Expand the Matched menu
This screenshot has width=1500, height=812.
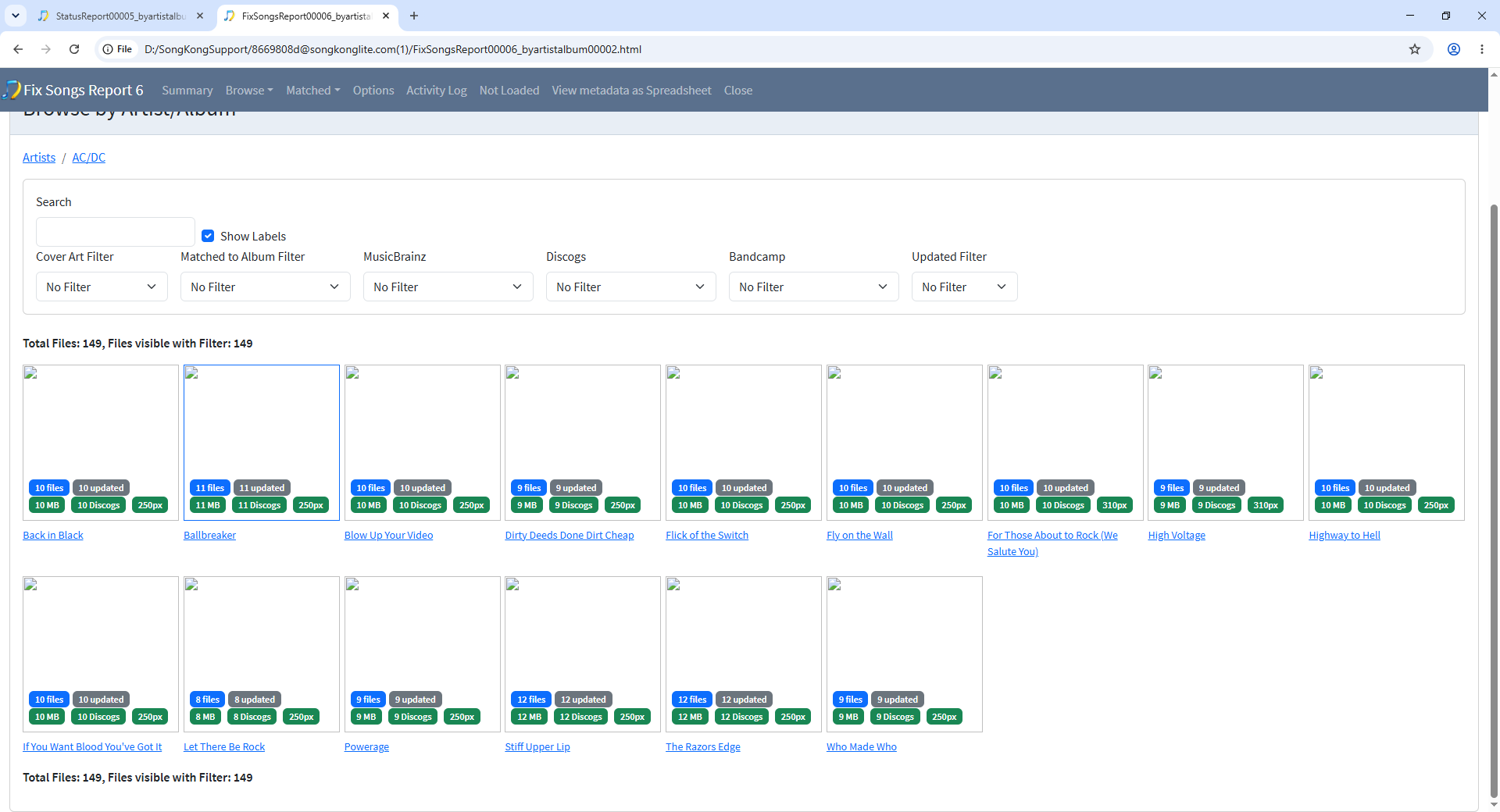click(313, 91)
